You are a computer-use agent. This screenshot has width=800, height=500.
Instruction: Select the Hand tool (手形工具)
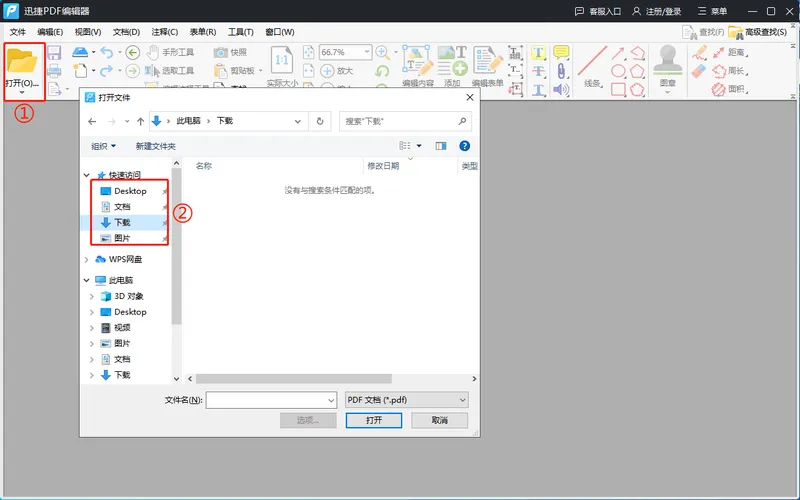[170, 52]
